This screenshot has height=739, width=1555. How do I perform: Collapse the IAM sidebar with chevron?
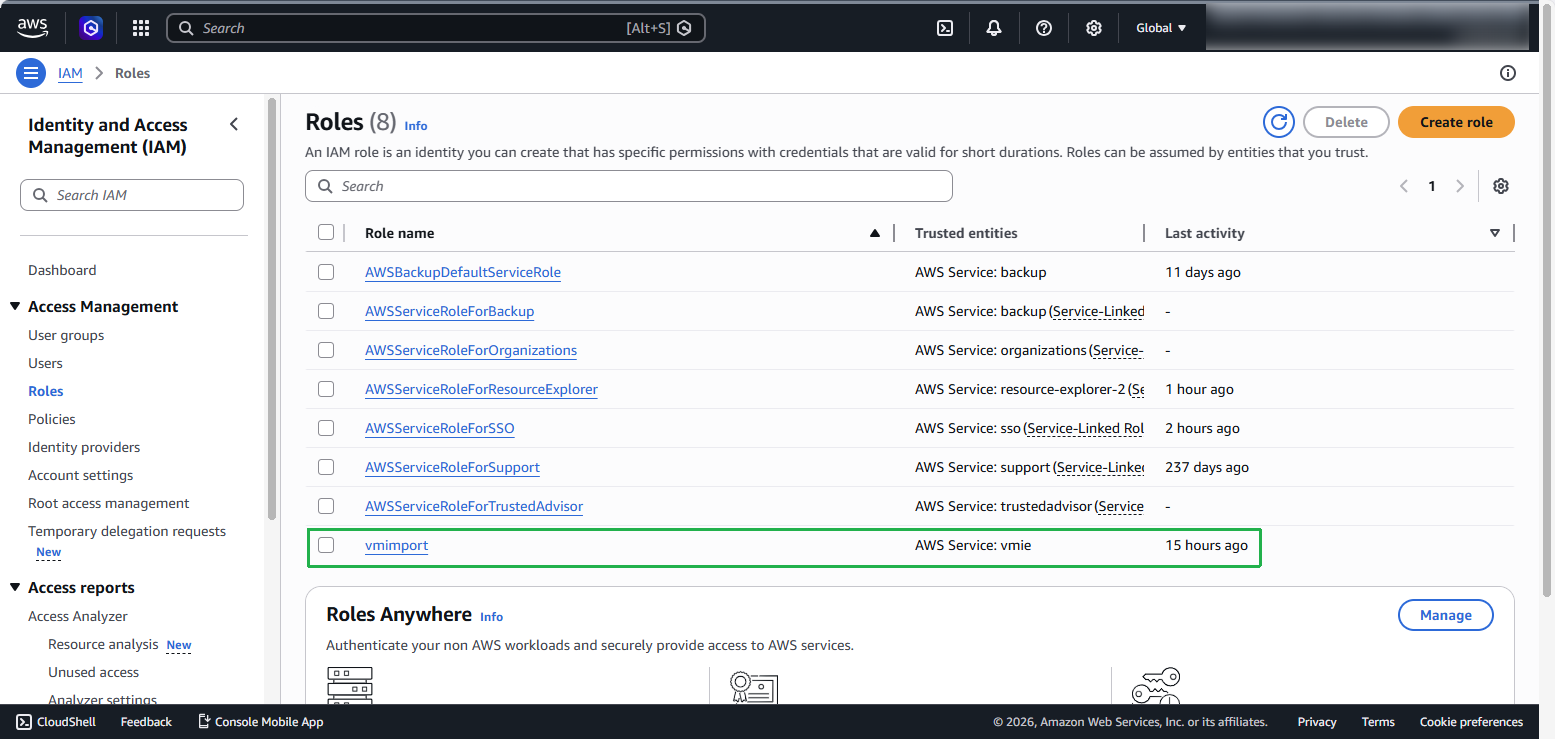[x=234, y=124]
